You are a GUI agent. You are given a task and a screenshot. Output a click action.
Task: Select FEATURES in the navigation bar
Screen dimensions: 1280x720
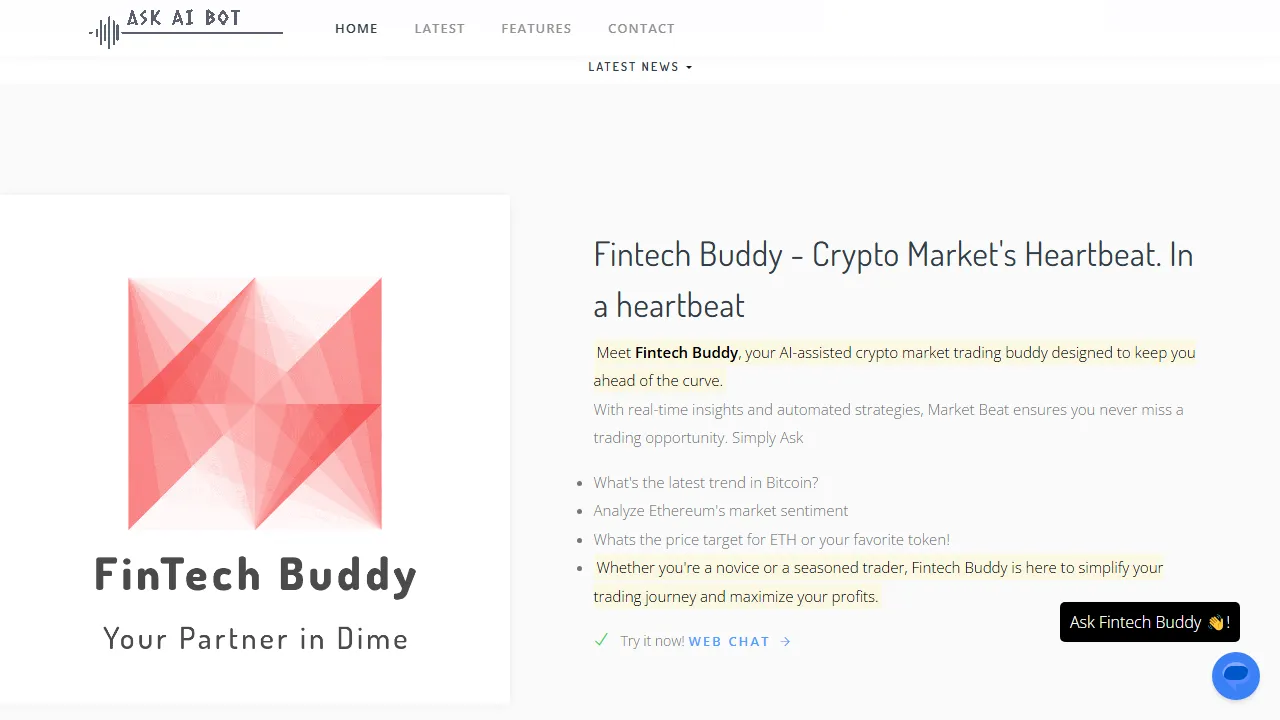point(536,28)
